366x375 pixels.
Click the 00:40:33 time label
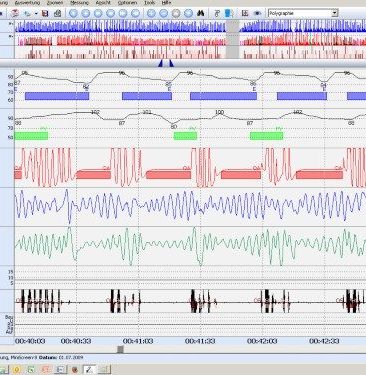[76, 341]
